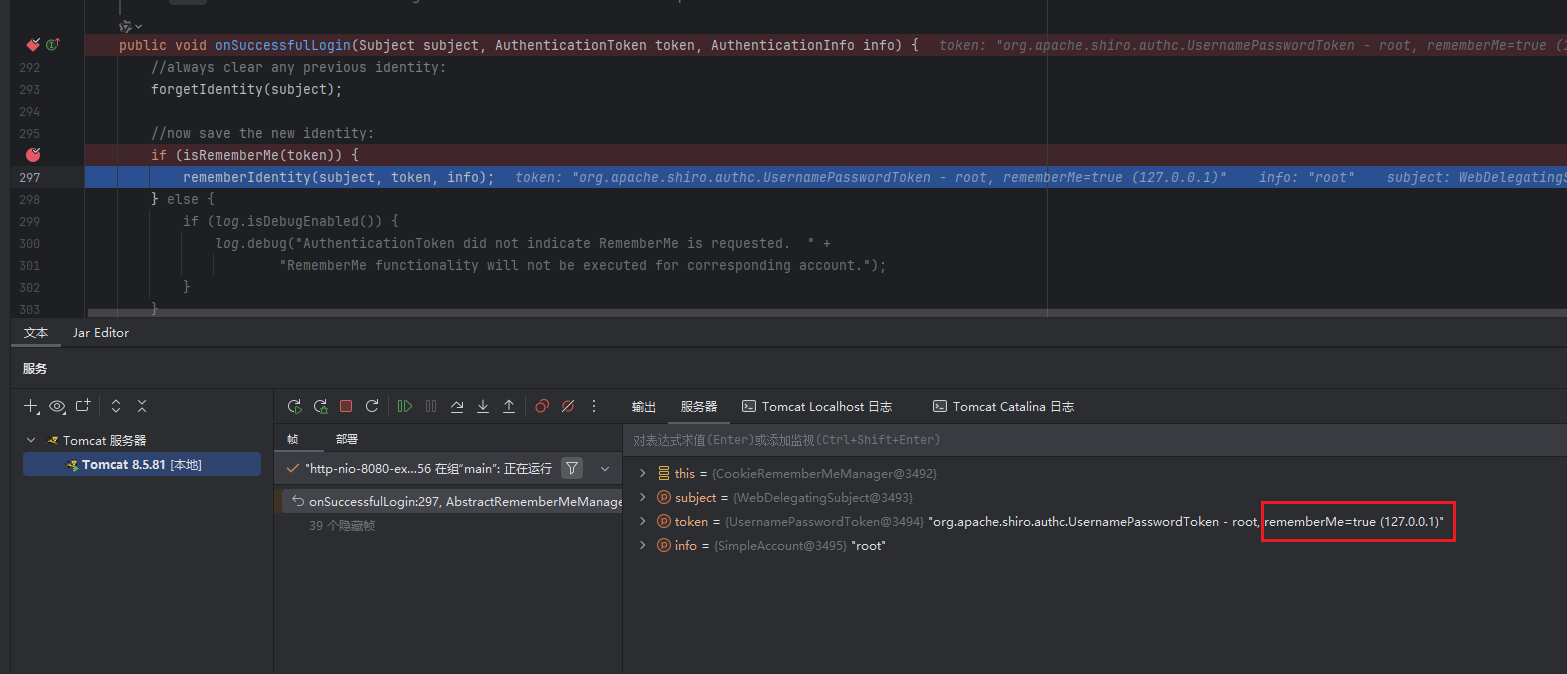This screenshot has width=1567, height=674.
Task: Click the Step Into arrow icon
Action: click(483, 406)
